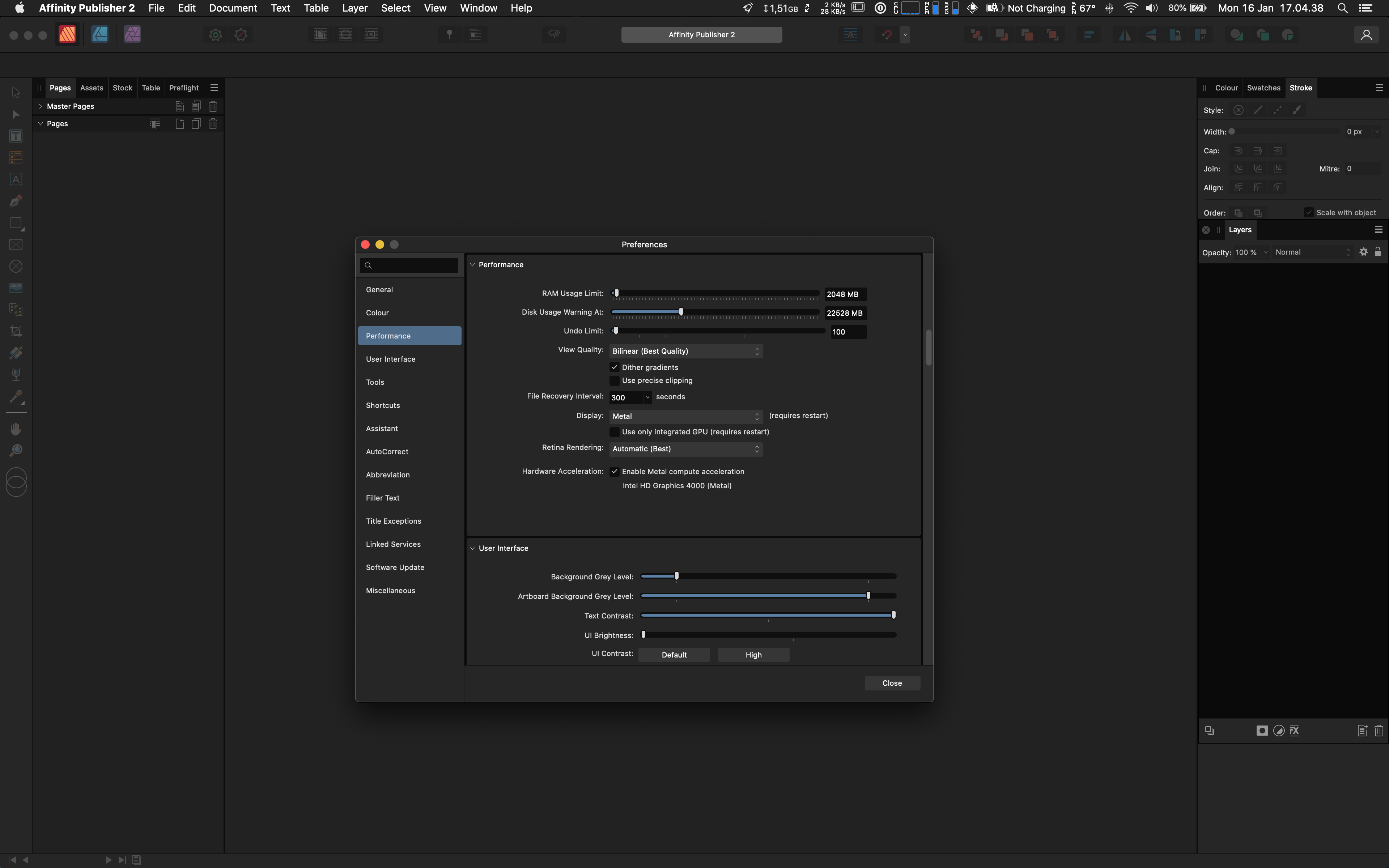Select the Frame Text tool
This screenshot has width=1389, height=868.
click(x=16, y=136)
